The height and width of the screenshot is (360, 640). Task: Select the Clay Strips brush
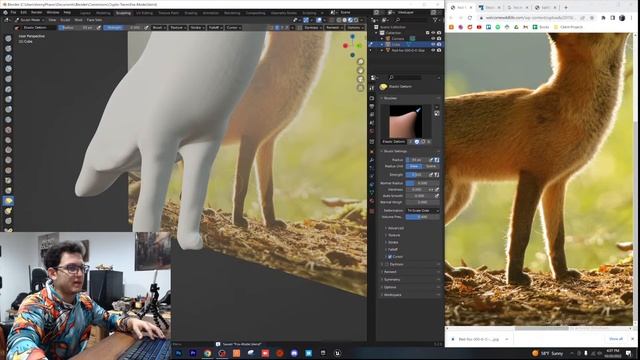coord(8,69)
